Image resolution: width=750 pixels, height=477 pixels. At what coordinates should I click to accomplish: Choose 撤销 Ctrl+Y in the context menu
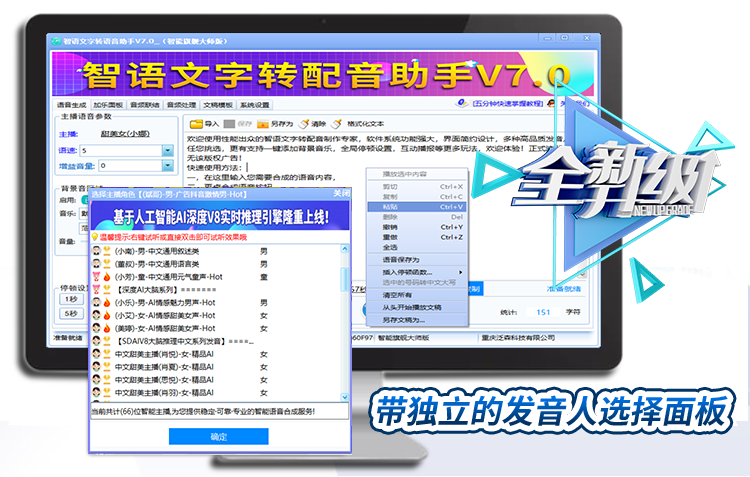tap(418, 227)
